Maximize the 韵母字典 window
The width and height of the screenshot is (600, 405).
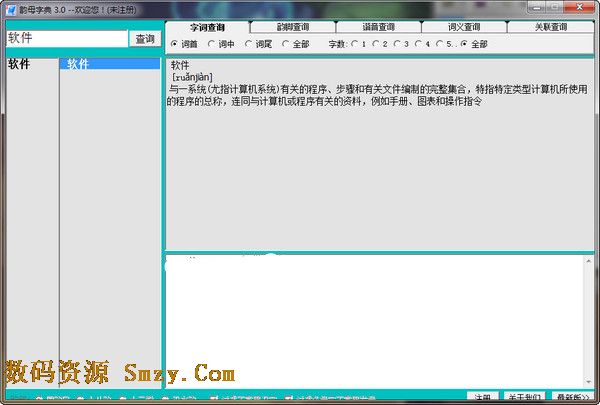click(x=555, y=7)
